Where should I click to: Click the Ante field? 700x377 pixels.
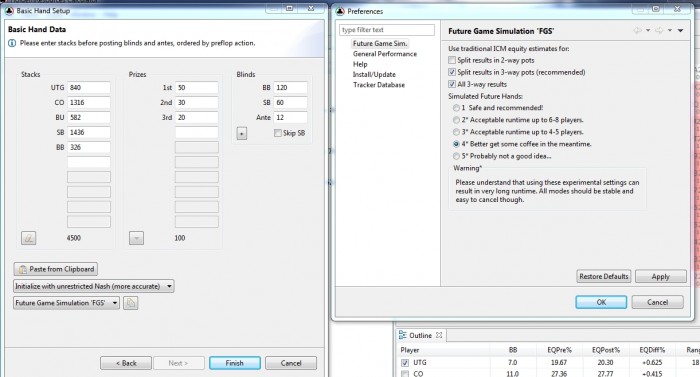click(291, 117)
